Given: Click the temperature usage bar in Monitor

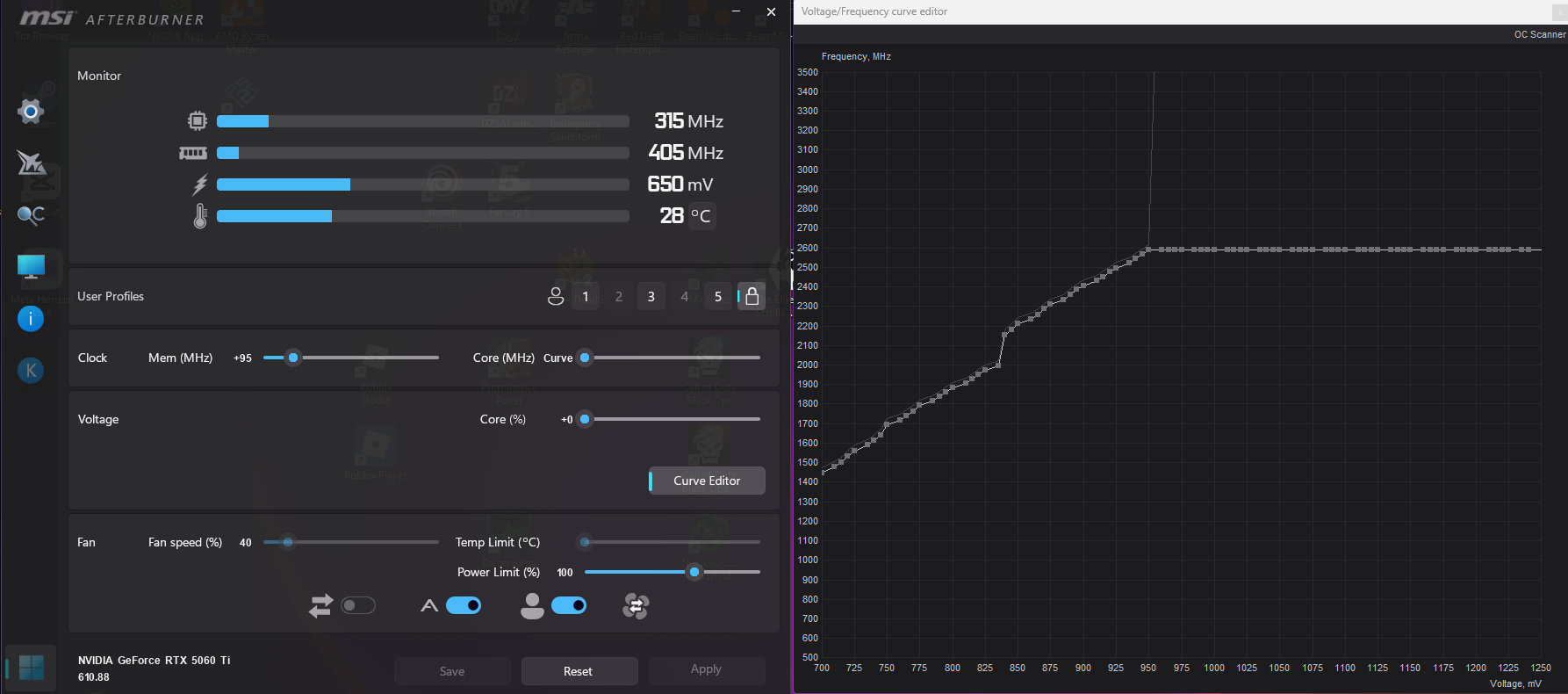Looking at the screenshot, I should (x=423, y=216).
